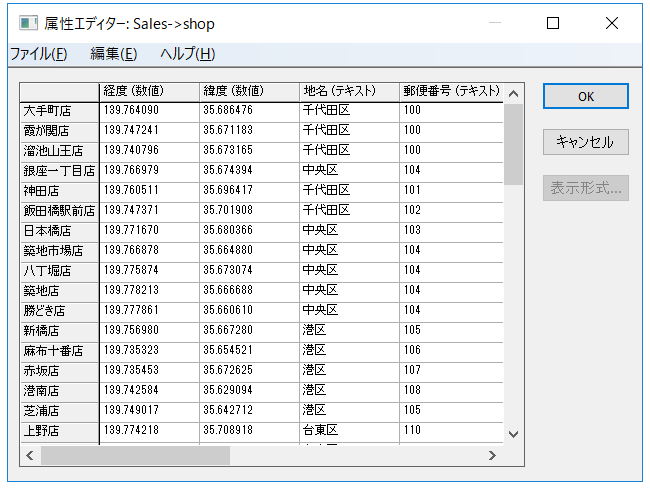Viewport: 650px width, 489px height.
Task: Click the vertical scrollbar thumb
Action: (x=514, y=144)
